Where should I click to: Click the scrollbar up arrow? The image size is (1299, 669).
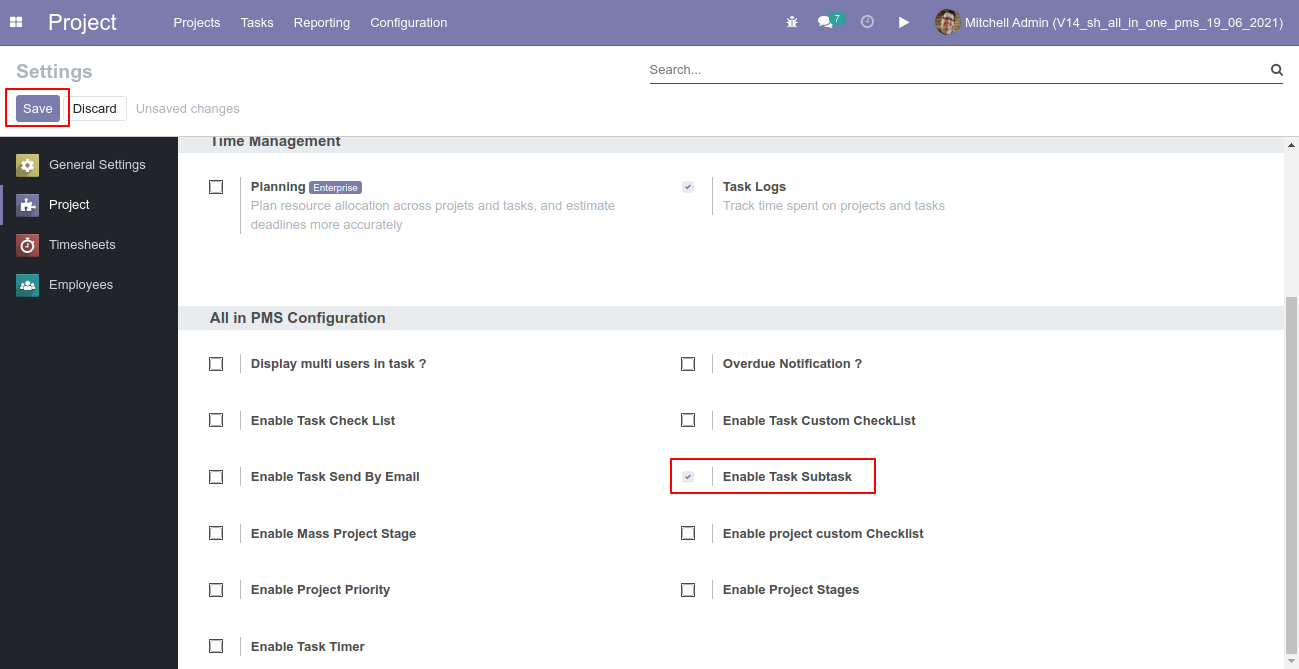1291,145
